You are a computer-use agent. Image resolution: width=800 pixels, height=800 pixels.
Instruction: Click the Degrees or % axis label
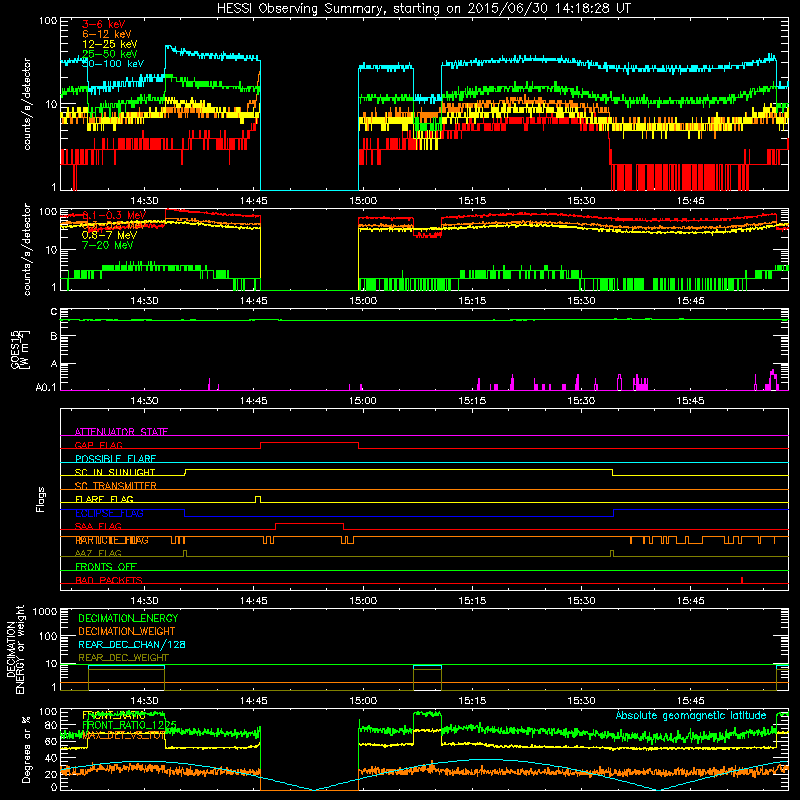click(27, 749)
